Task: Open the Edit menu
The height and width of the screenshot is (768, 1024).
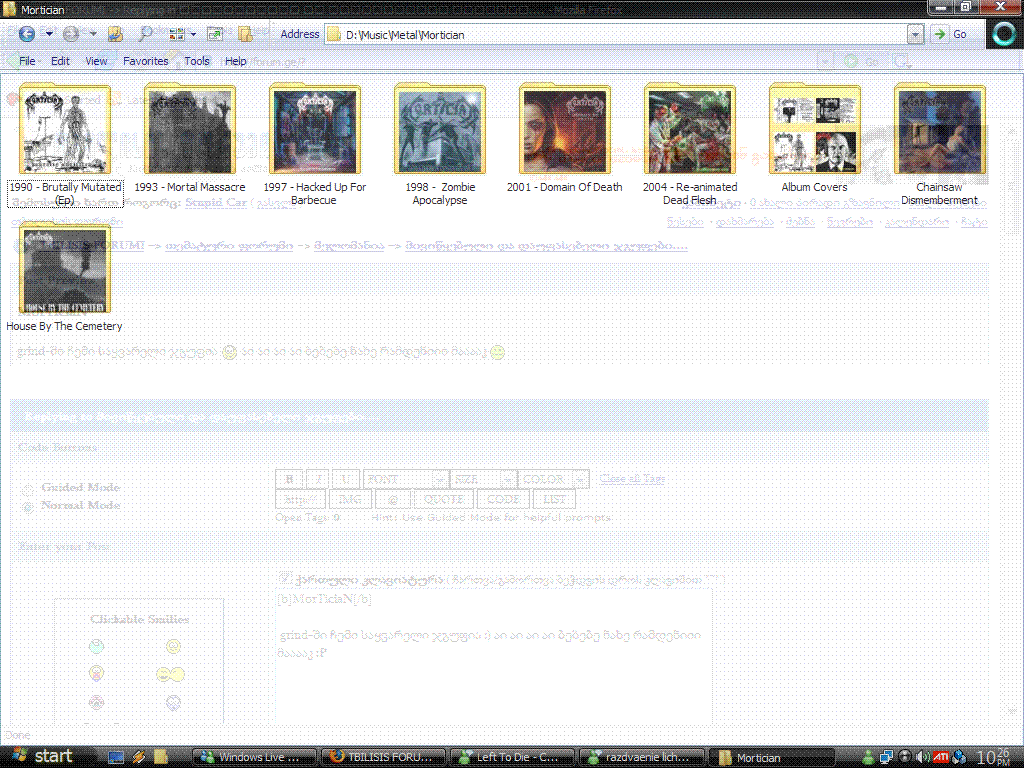Action: 60,61
